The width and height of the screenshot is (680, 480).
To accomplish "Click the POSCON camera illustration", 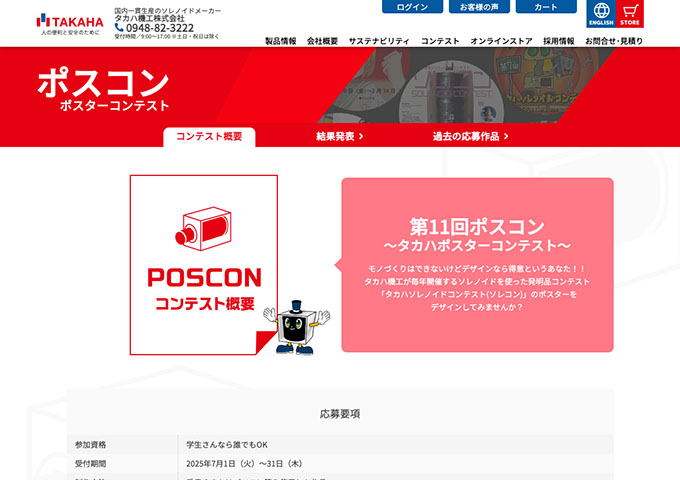I will pyautogui.click(x=203, y=229).
